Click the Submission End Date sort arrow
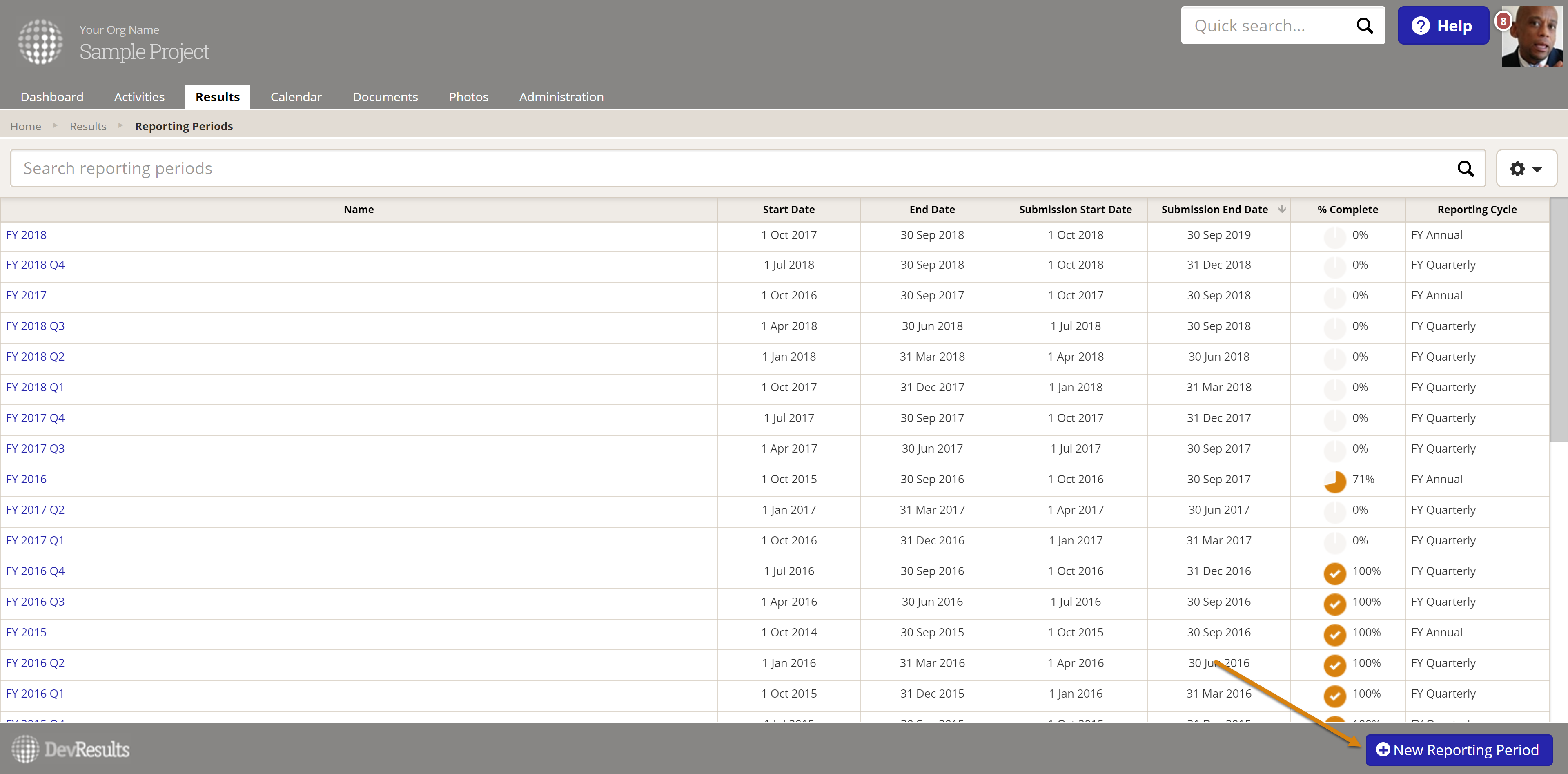Image resolution: width=1568 pixels, height=774 pixels. tap(1282, 209)
